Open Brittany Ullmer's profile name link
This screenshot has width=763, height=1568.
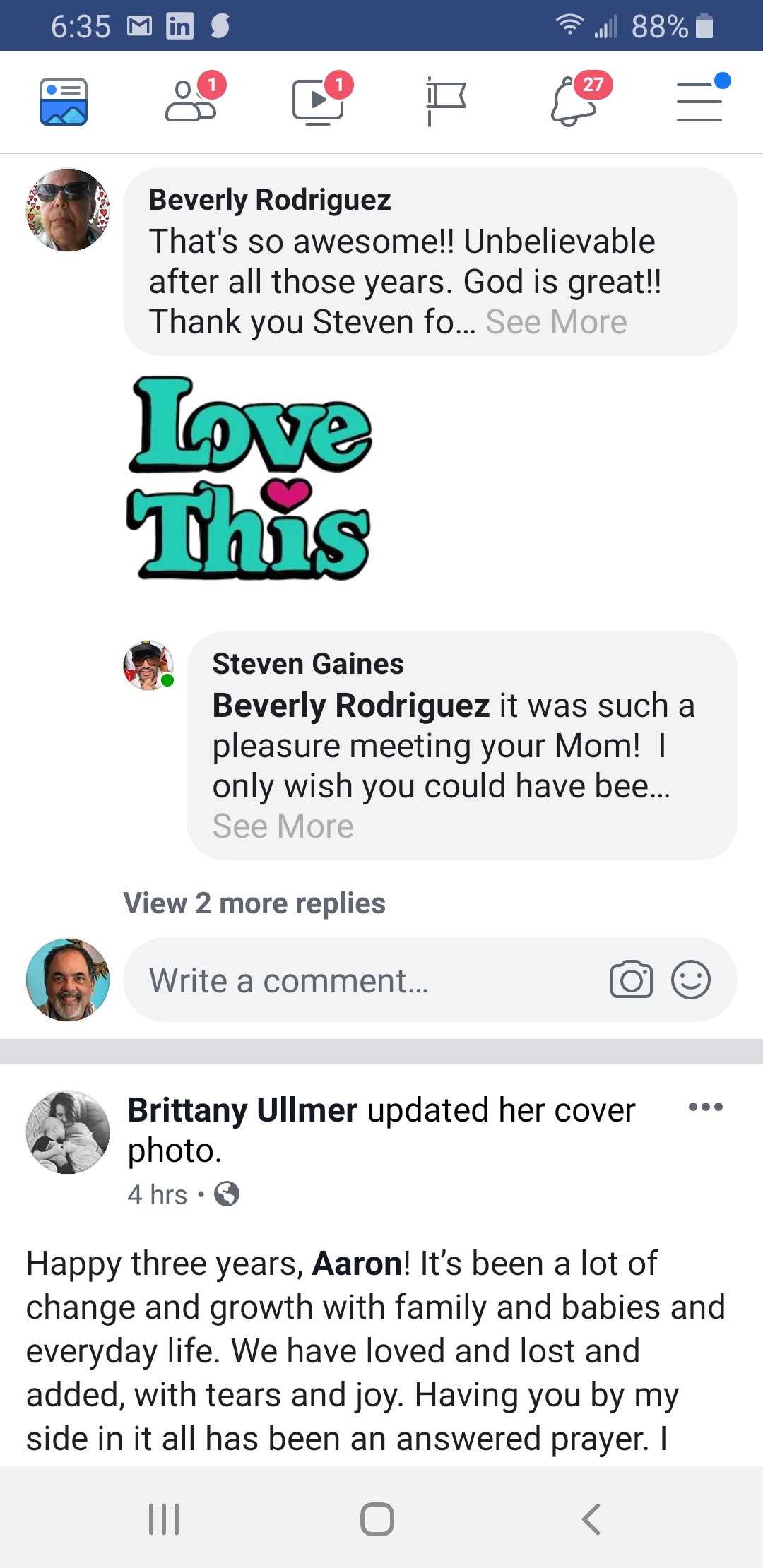click(x=242, y=1110)
